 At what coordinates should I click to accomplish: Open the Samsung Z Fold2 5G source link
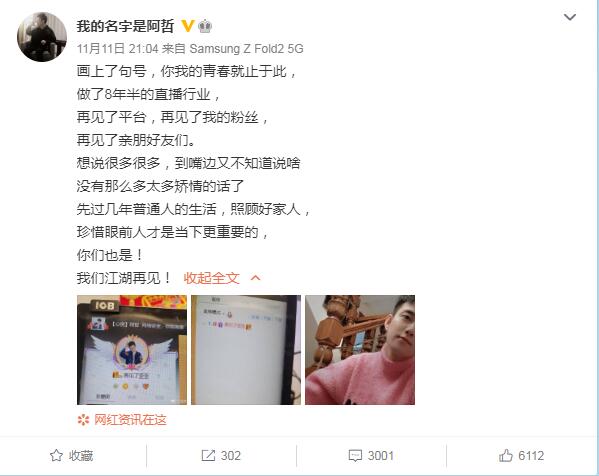coord(246,49)
